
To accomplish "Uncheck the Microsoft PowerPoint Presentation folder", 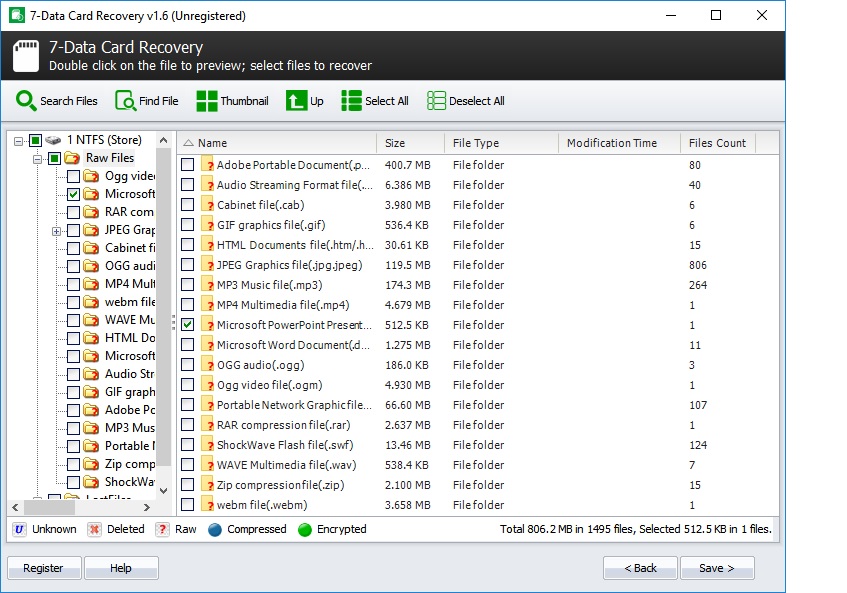I will pos(187,325).
